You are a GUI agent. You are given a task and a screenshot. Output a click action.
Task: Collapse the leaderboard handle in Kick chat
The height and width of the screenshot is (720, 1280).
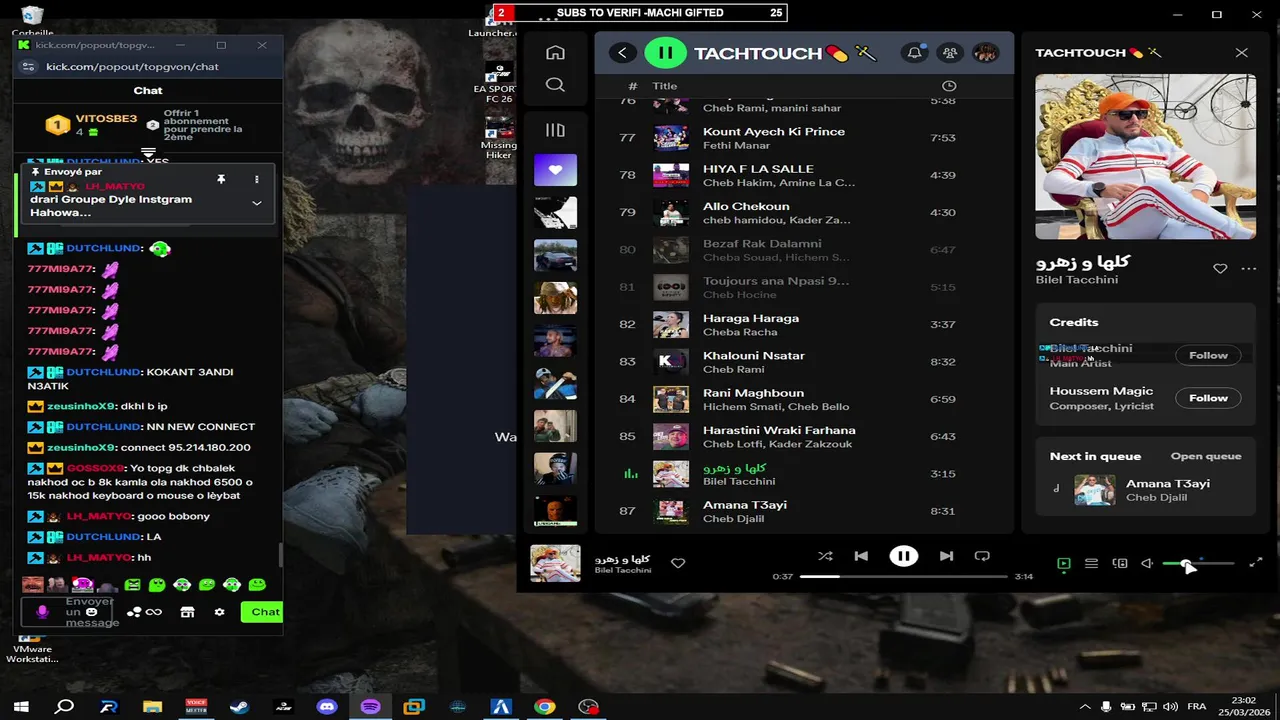148,153
